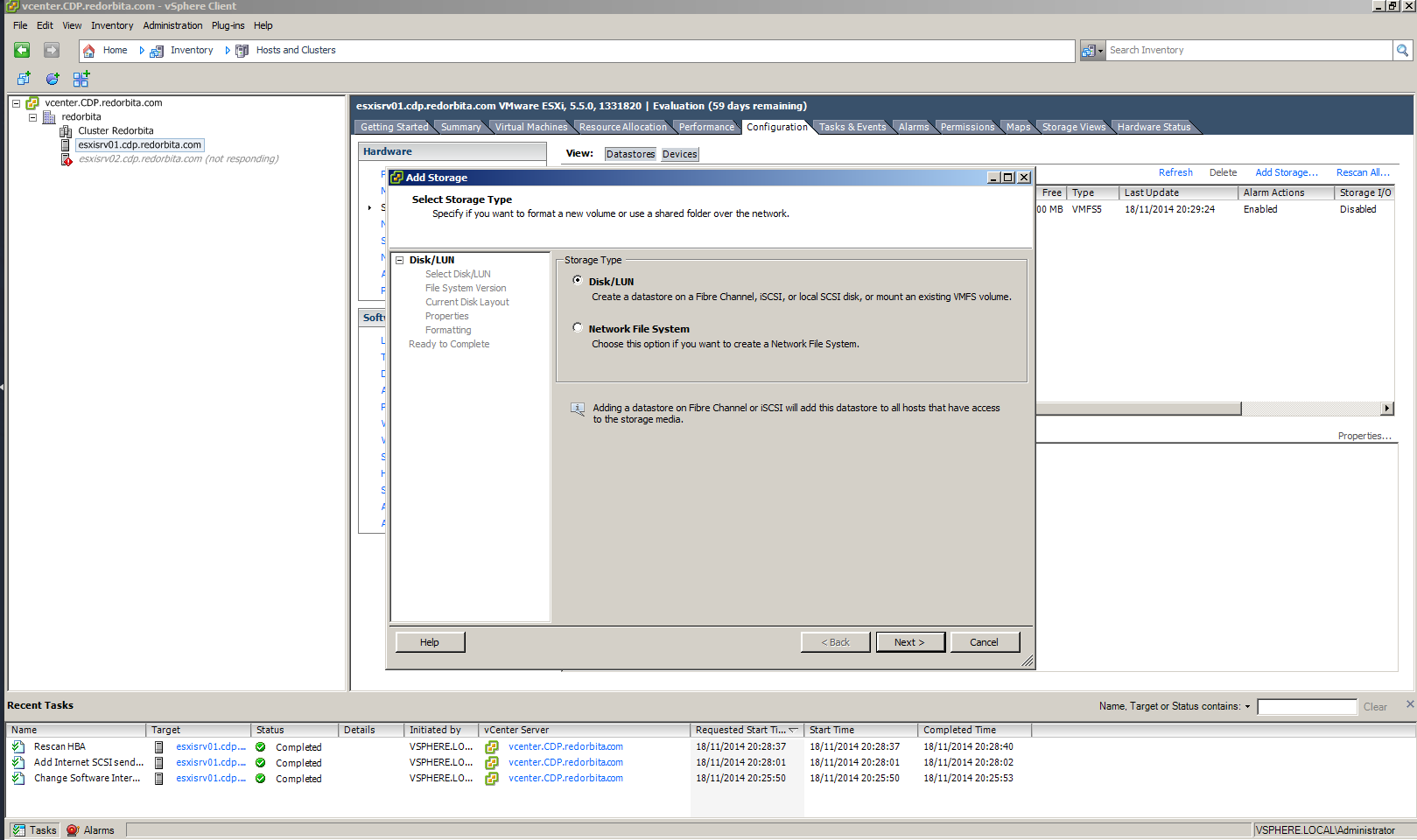Open the Administration menu
This screenshot has width=1417, height=840.
tap(172, 25)
